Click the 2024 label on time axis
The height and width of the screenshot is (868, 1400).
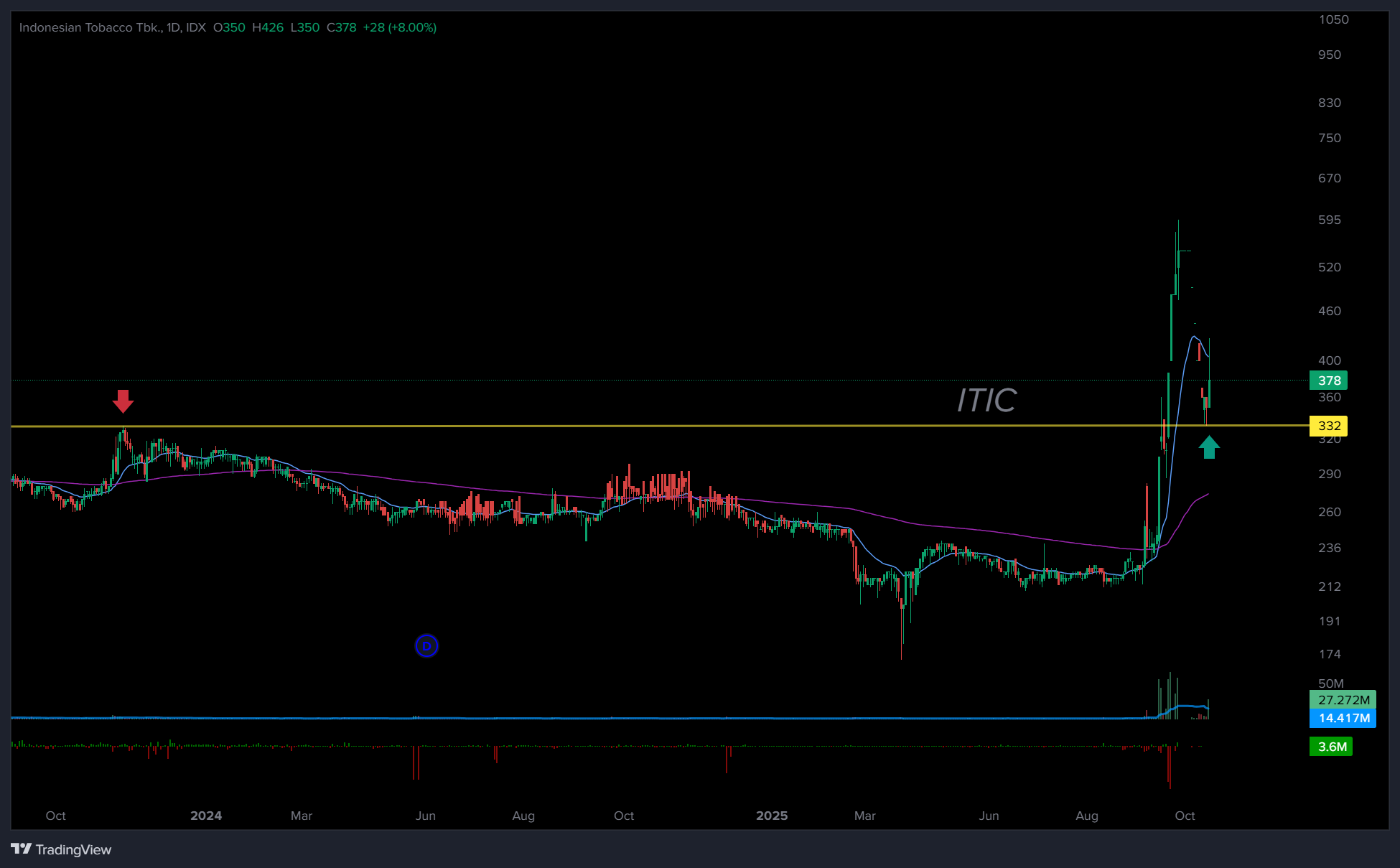coord(206,816)
